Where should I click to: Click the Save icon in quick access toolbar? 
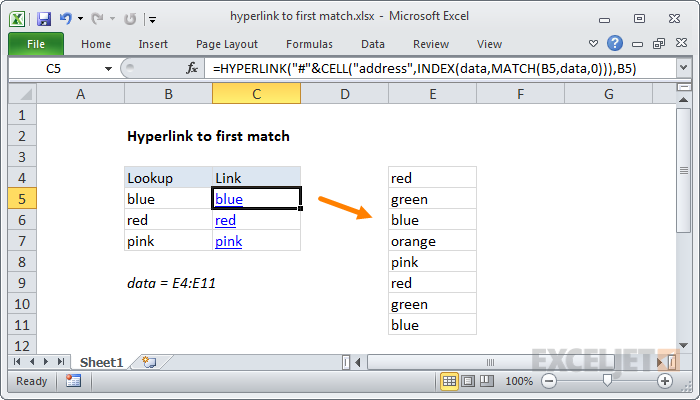(x=44, y=19)
